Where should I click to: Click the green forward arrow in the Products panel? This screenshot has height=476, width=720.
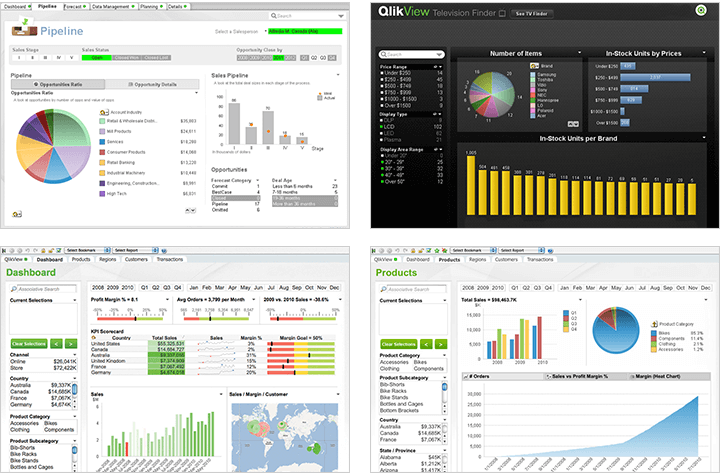(440, 344)
